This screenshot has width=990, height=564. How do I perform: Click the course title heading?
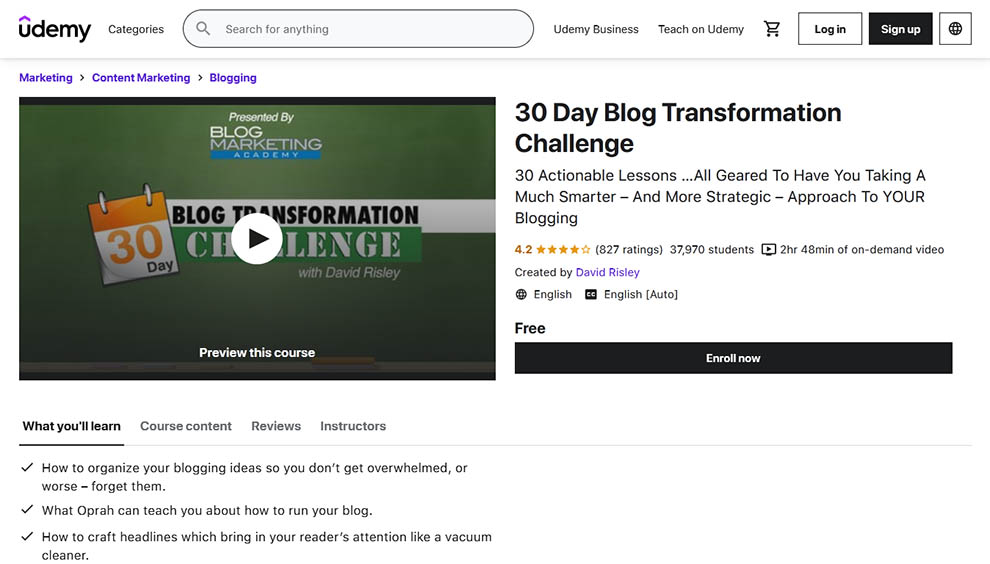tap(678, 128)
